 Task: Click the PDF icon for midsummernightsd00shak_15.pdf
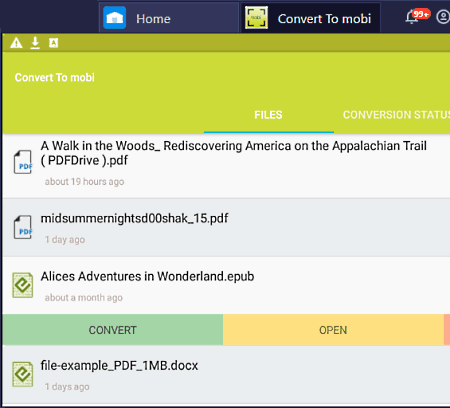[x=23, y=227]
